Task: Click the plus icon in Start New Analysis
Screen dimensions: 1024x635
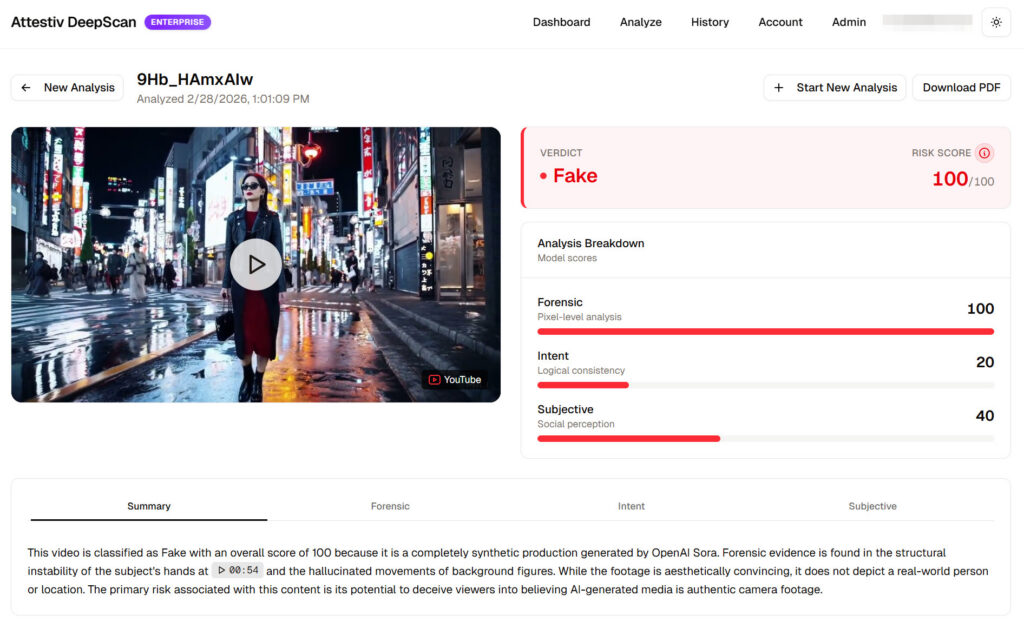Action: point(779,88)
